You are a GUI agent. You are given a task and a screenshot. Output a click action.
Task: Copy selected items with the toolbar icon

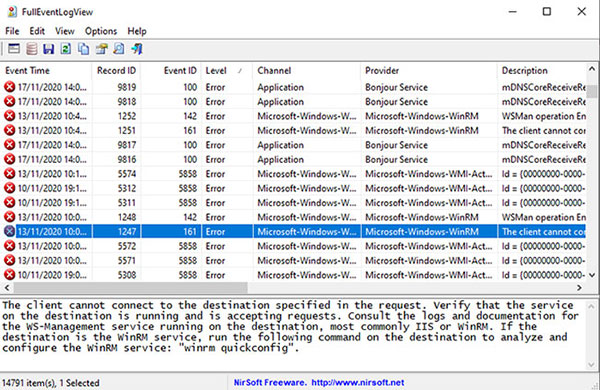pos(83,49)
